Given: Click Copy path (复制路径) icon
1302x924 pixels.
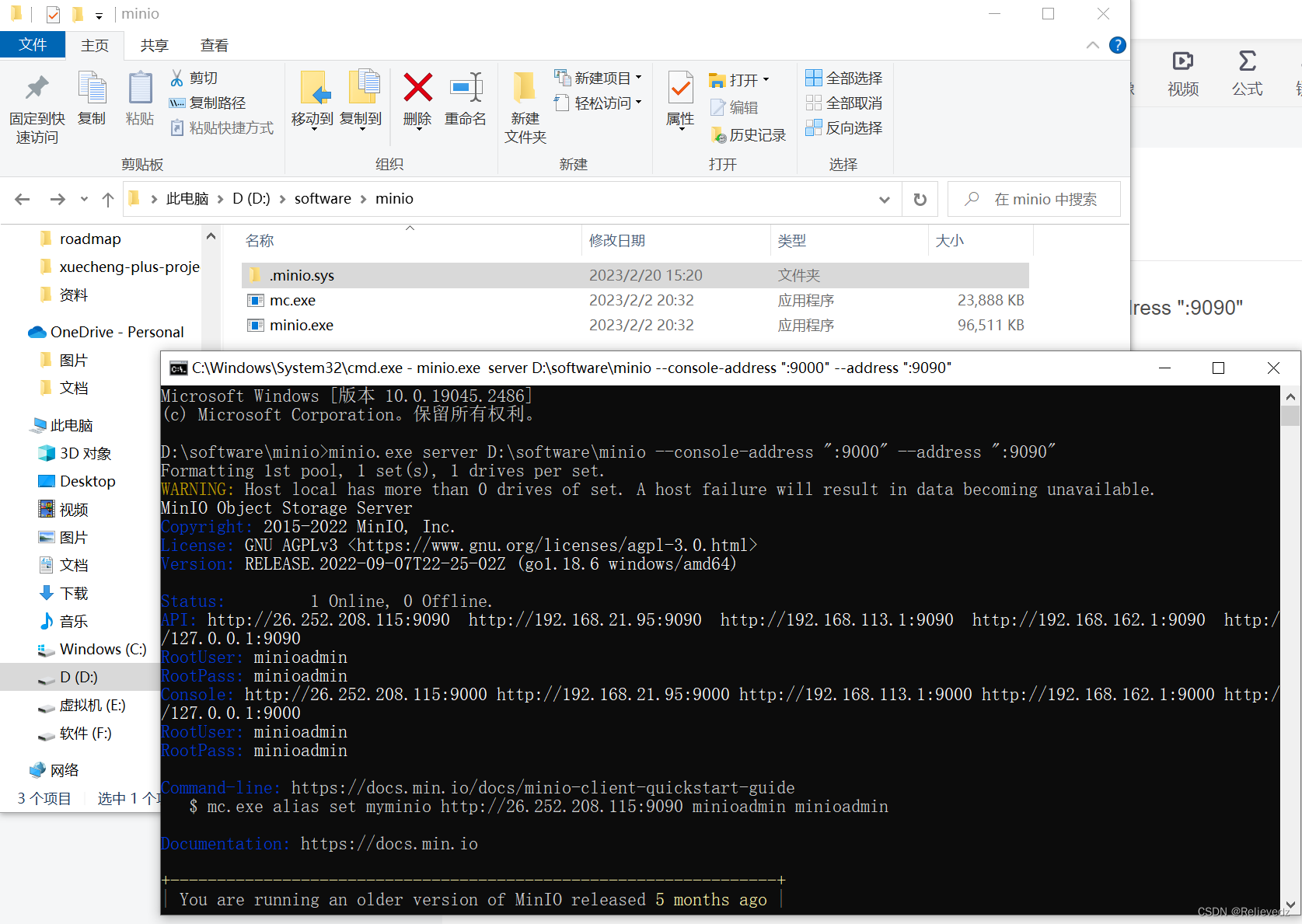Looking at the screenshot, I should pos(177,103).
